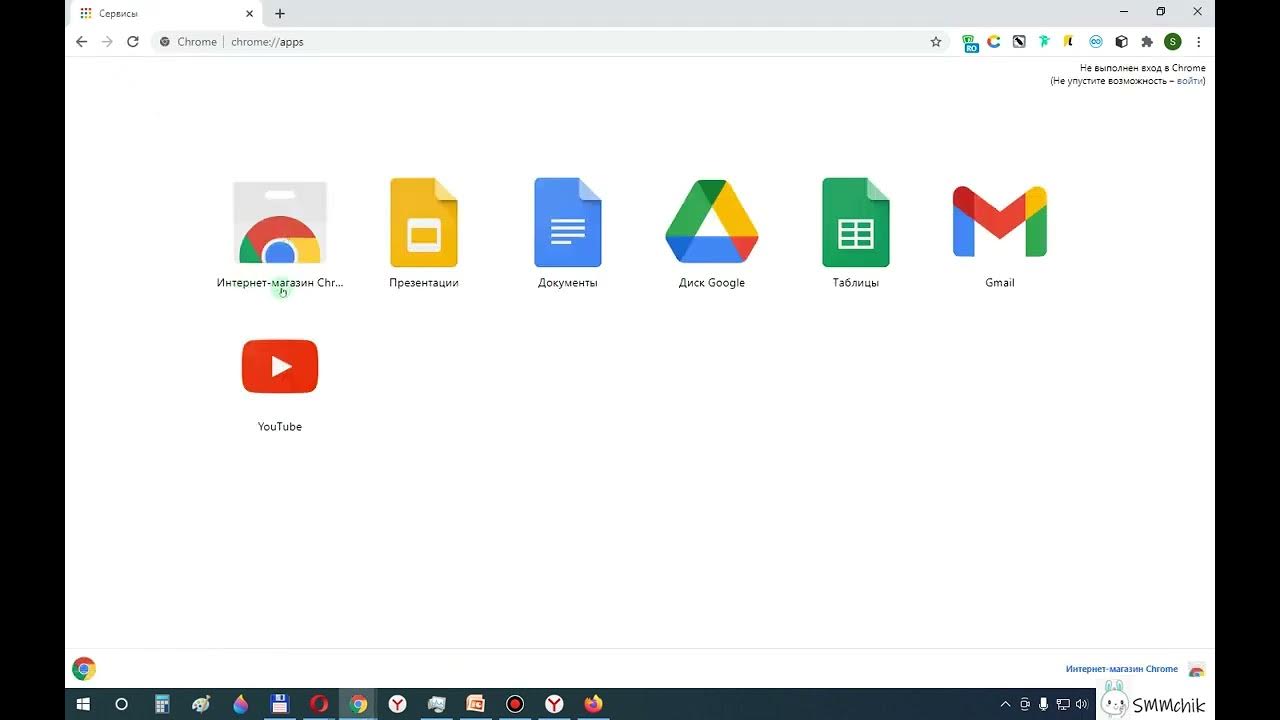Open the Paint palette taskbar icon
This screenshot has height=720, width=1280.
pos(201,704)
